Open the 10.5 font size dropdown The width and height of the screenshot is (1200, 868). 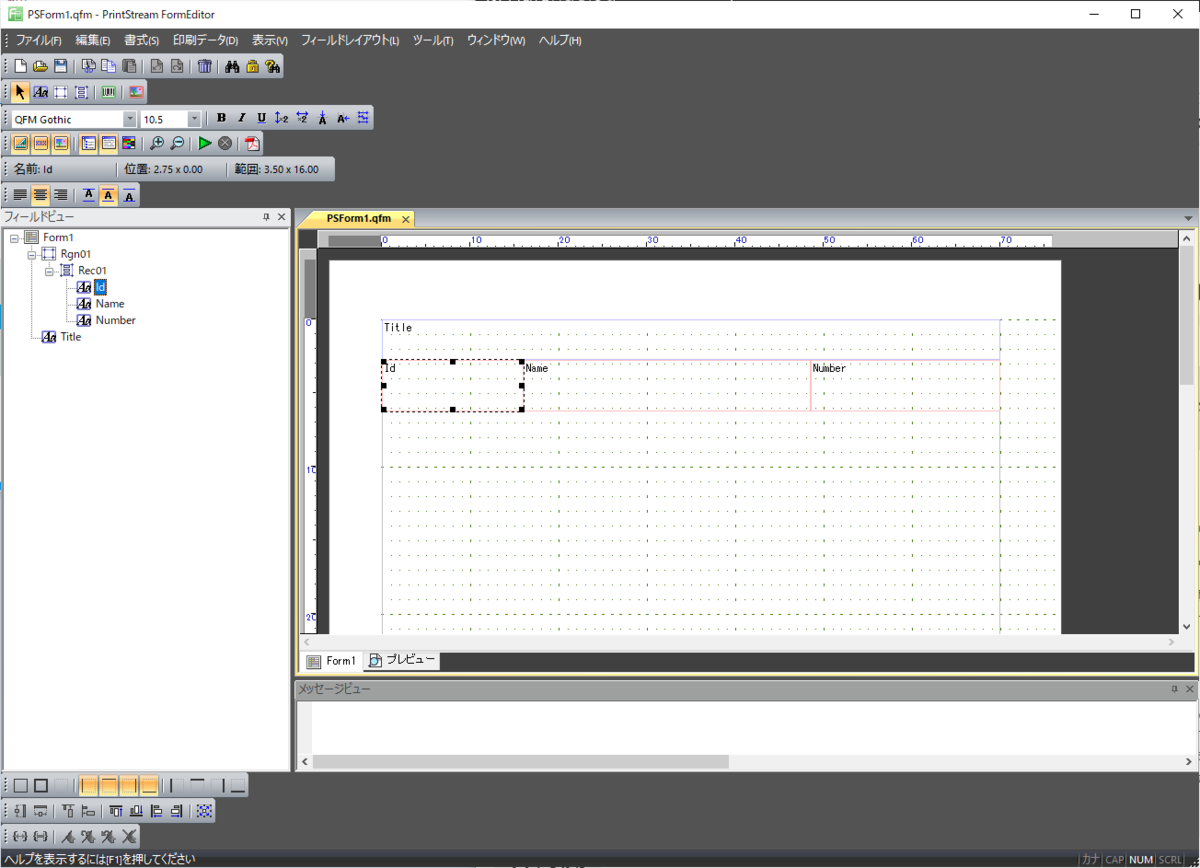point(194,119)
